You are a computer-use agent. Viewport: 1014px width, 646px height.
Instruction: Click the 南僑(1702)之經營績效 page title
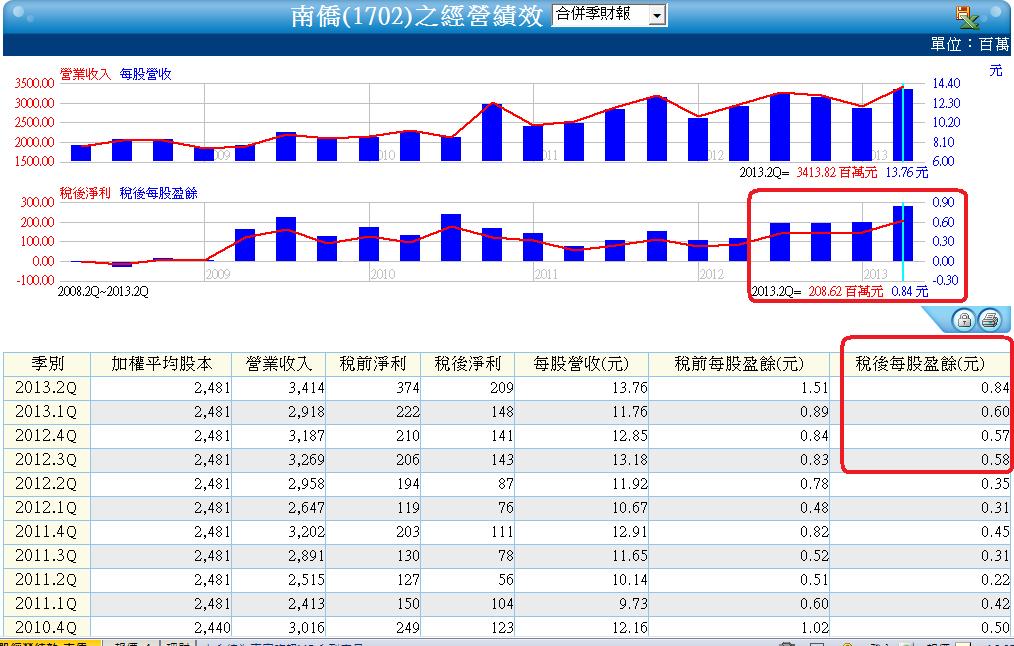click(x=417, y=16)
